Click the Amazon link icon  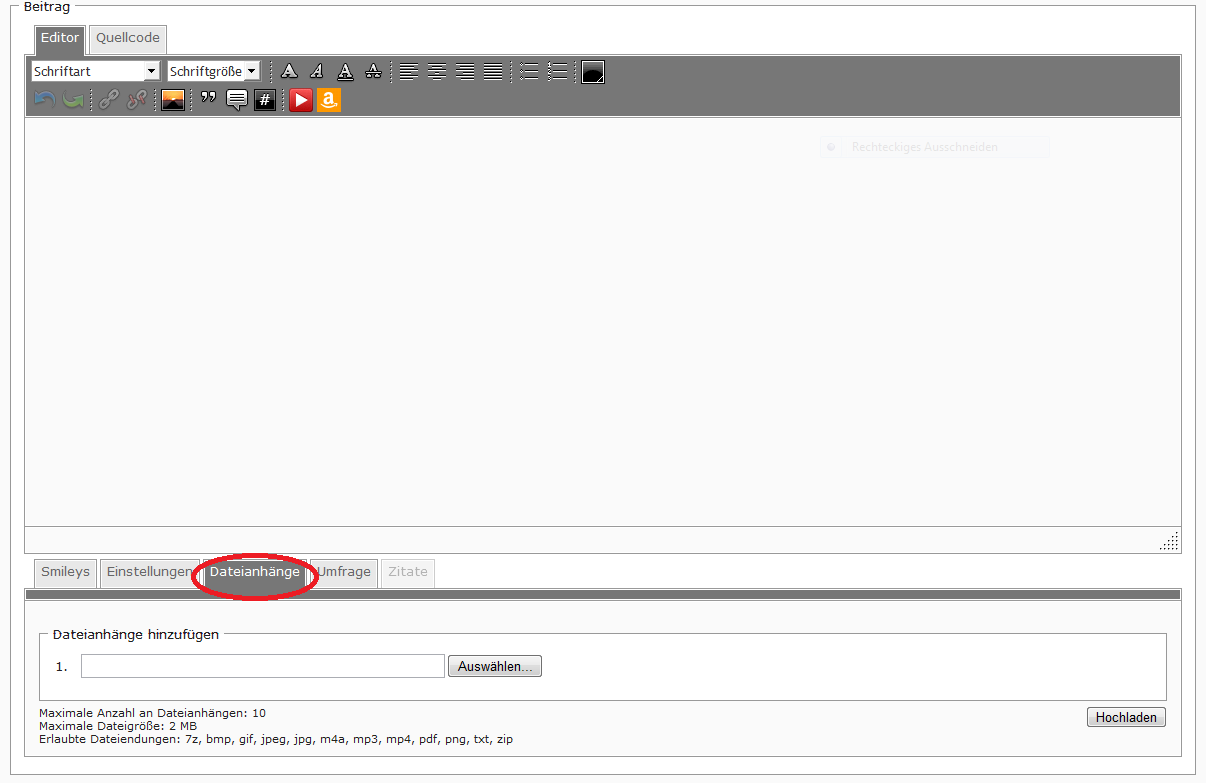pyautogui.click(x=329, y=100)
